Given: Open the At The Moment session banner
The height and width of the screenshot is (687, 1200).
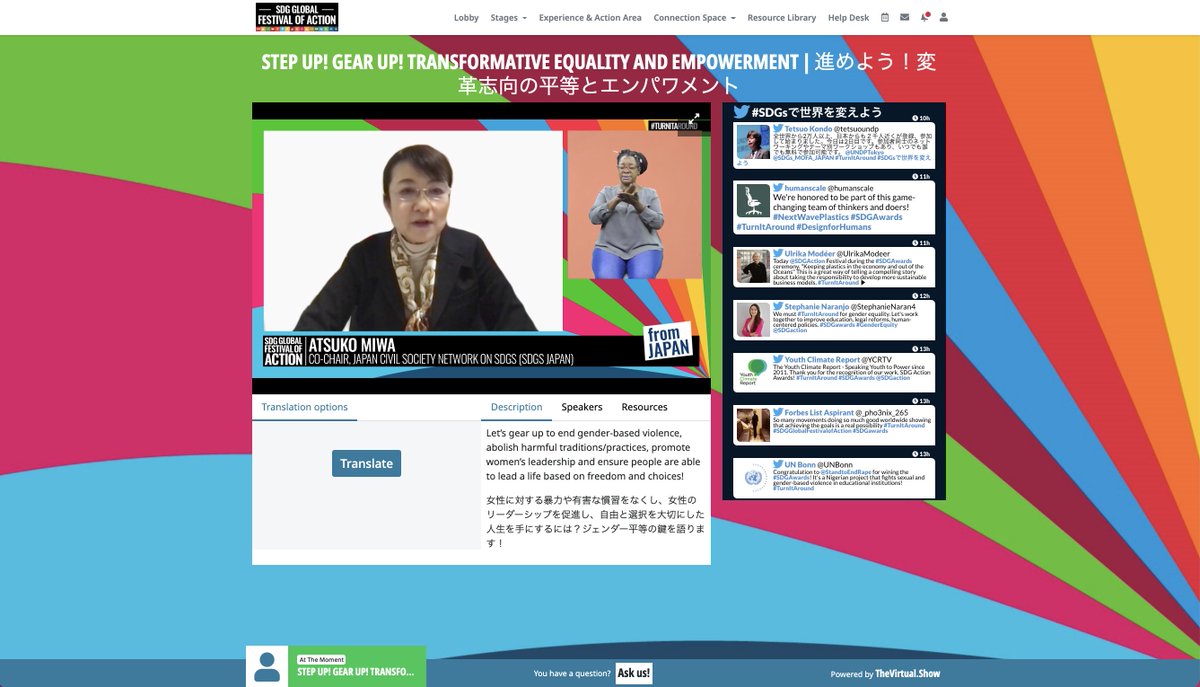Looking at the screenshot, I should 355,666.
